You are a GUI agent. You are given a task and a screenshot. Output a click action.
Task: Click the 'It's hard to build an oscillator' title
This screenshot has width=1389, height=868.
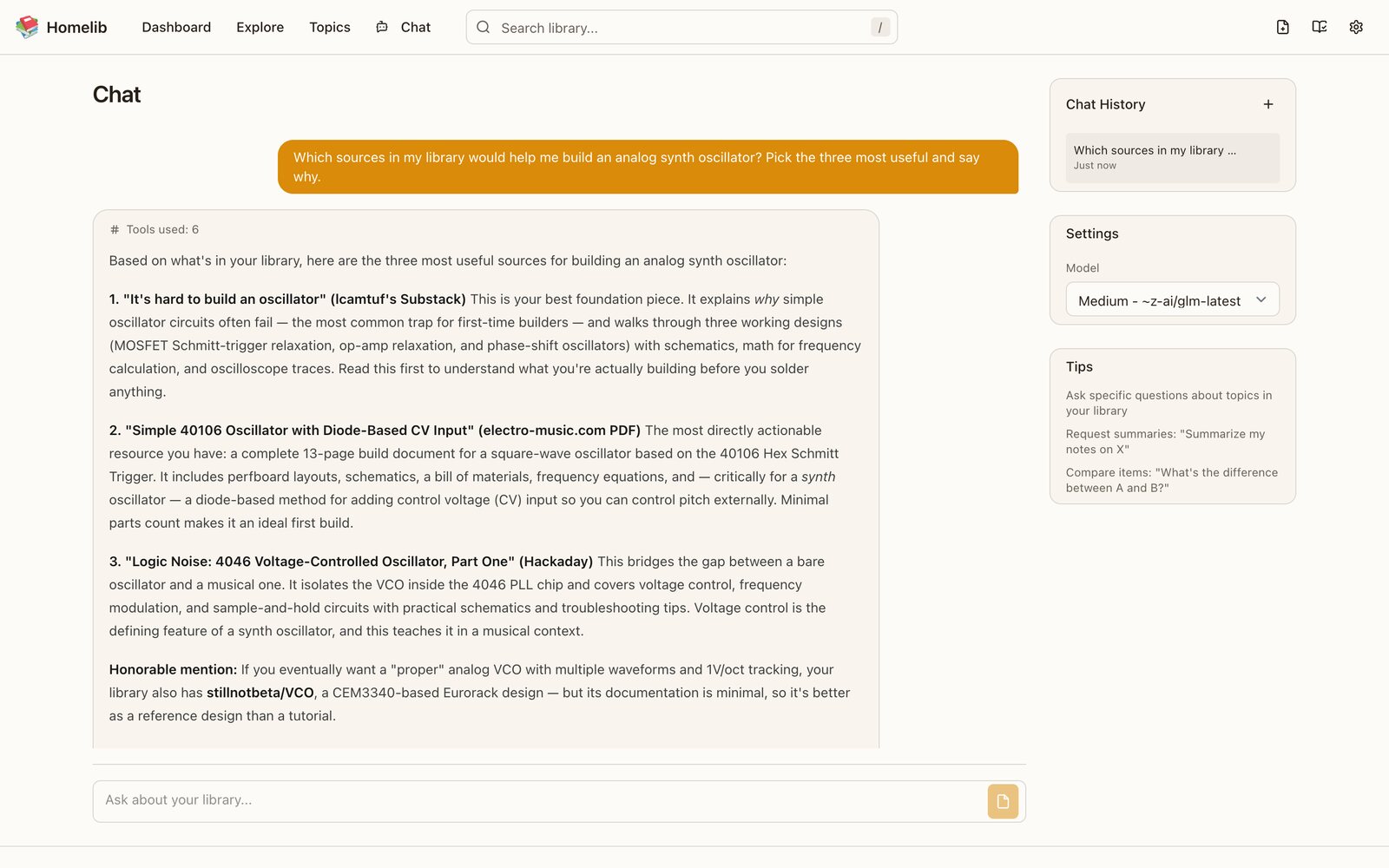(x=287, y=299)
